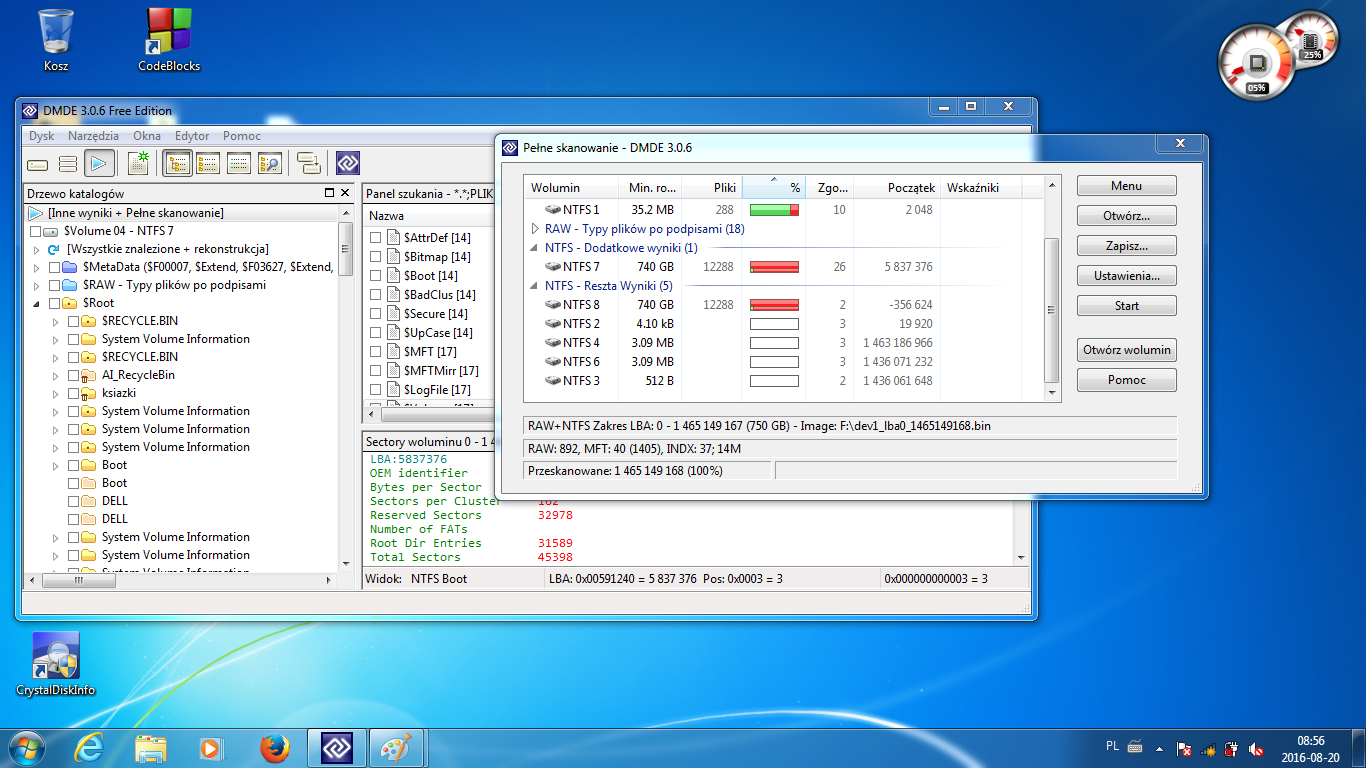Image resolution: width=1366 pixels, height=768 pixels.
Task: Click the Start button in the scan dialog
Action: (x=1127, y=306)
